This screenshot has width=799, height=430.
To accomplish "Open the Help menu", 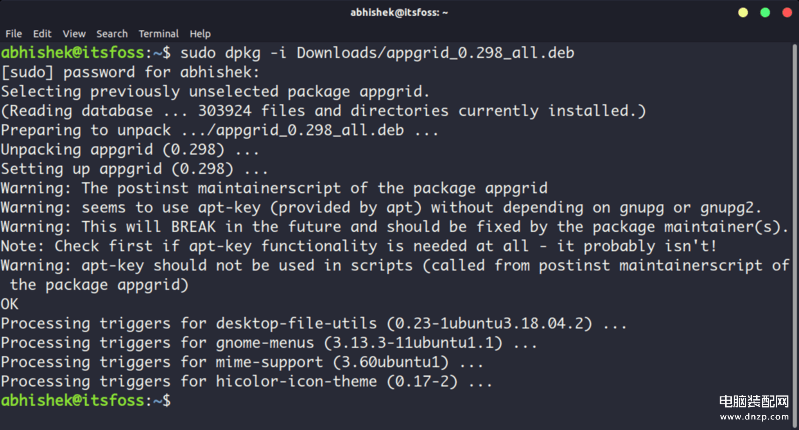I will coord(200,34).
